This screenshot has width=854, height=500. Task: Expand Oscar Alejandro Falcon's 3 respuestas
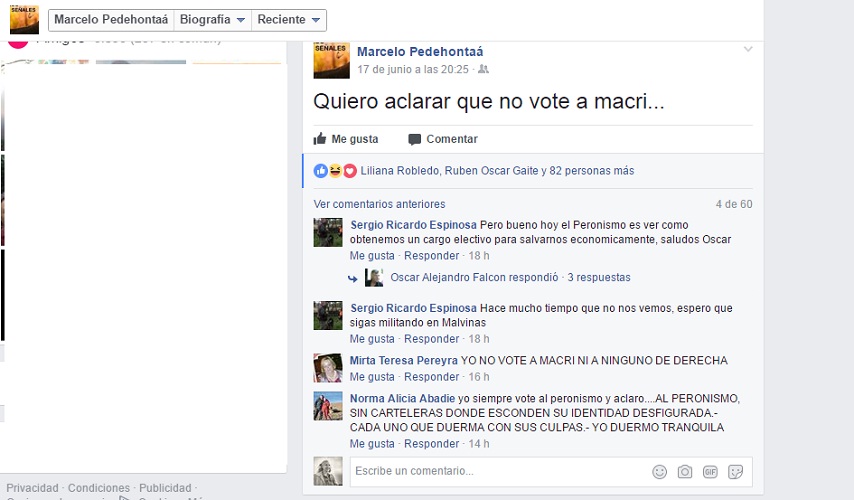[x=599, y=277]
